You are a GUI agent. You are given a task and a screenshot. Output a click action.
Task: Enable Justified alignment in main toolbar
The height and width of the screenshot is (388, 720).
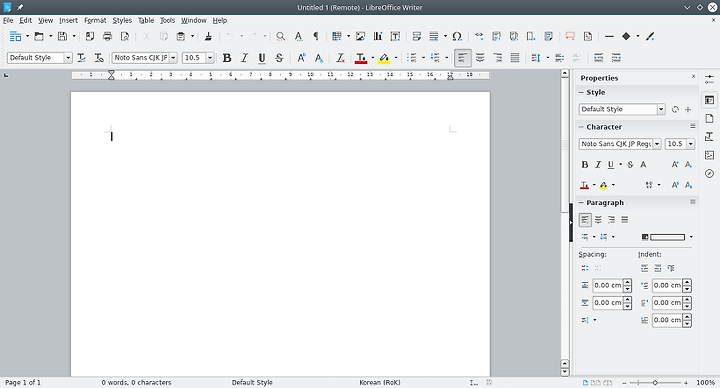tap(515, 58)
